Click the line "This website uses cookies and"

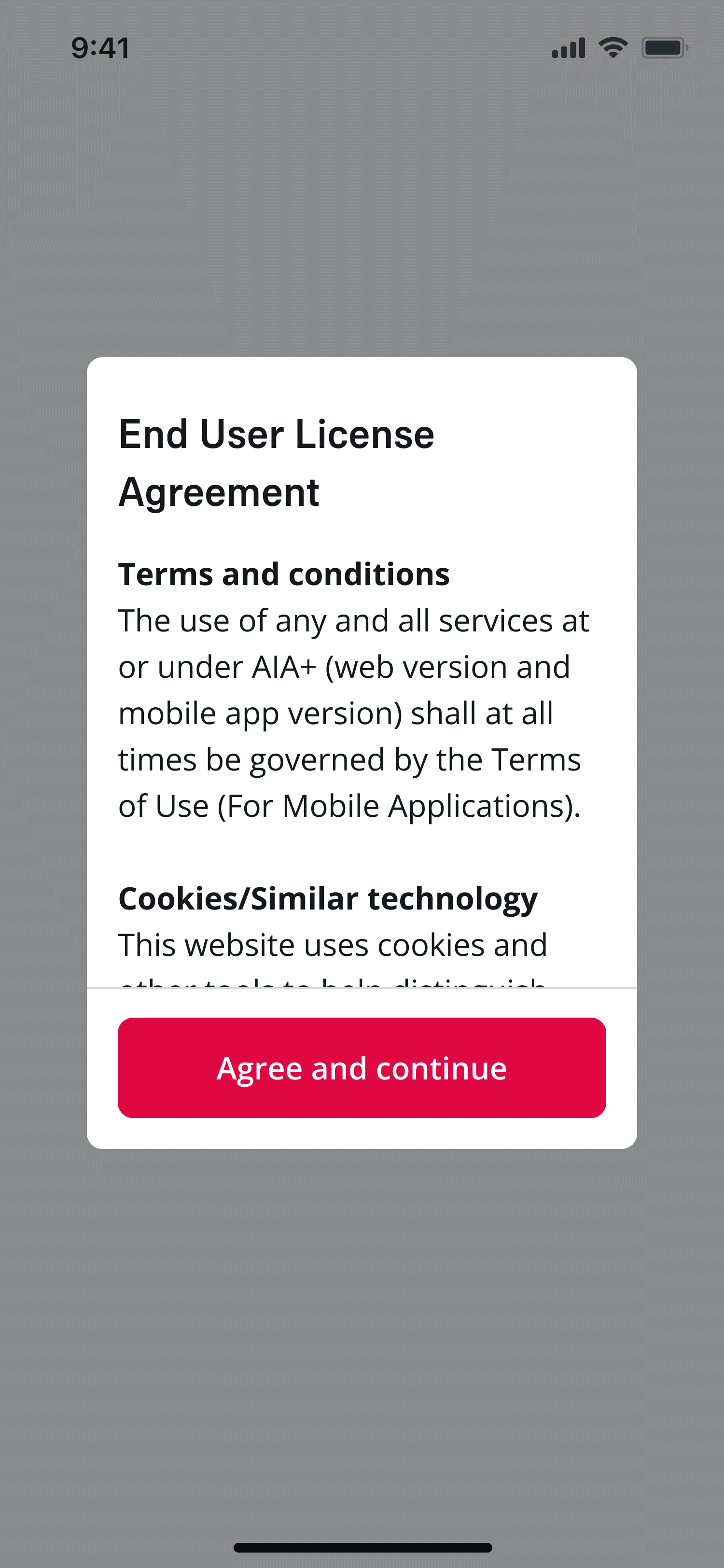[333, 945]
